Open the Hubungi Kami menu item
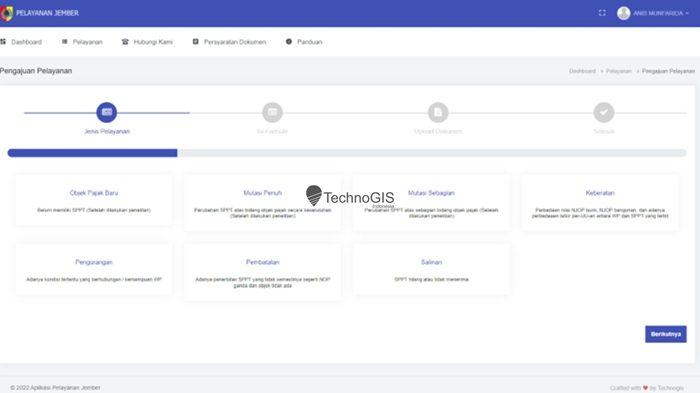 [147, 42]
